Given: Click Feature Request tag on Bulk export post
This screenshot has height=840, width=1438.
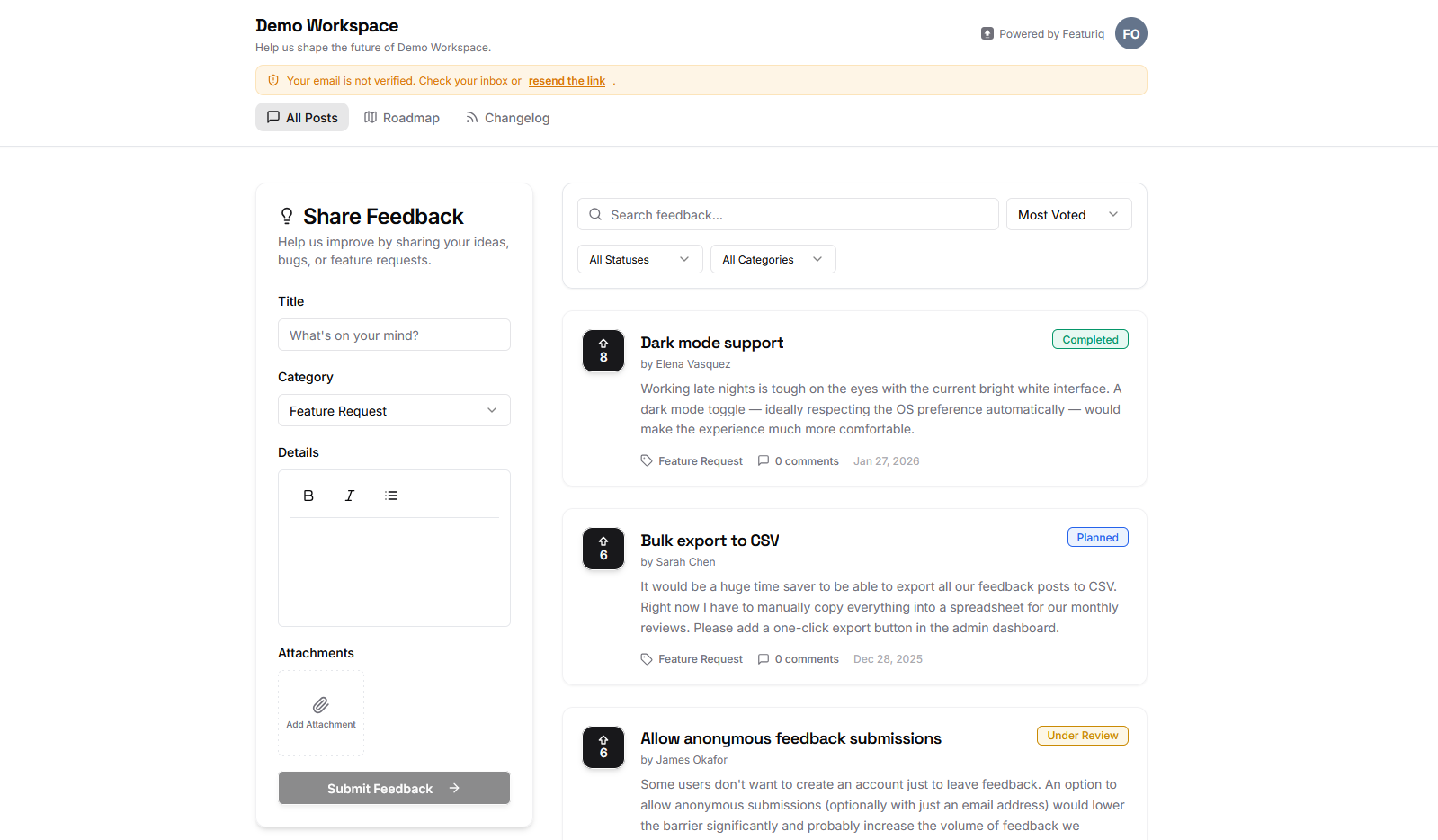Looking at the screenshot, I should 701,658.
